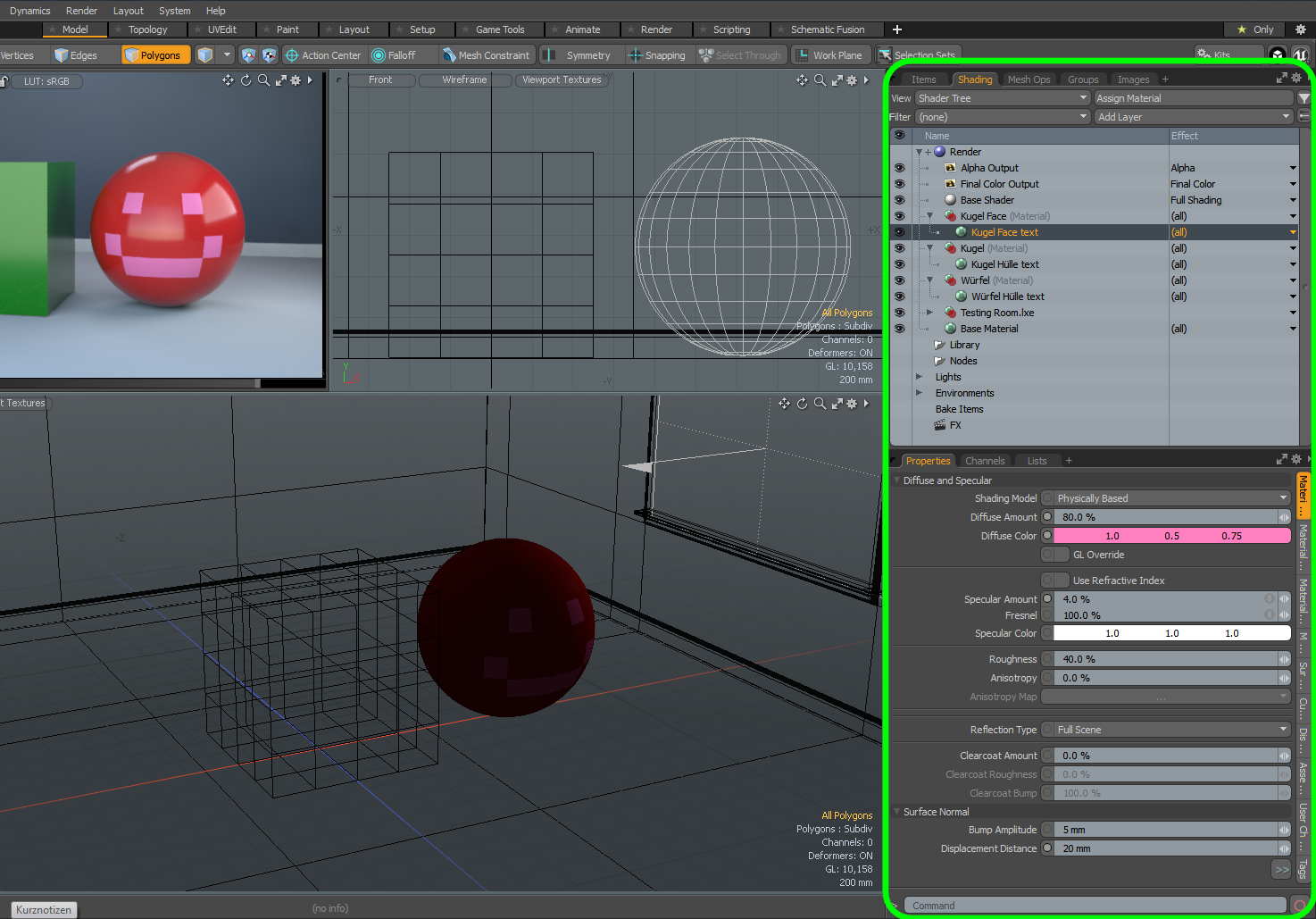1316x919 pixels.
Task: Click the Action Center crosshair icon
Action: (x=291, y=55)
